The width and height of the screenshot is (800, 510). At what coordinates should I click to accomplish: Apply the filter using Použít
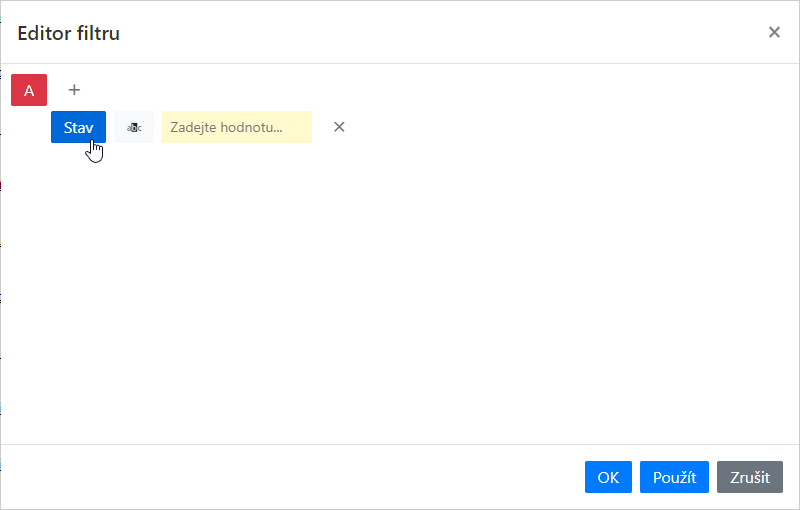click(674, 477)
